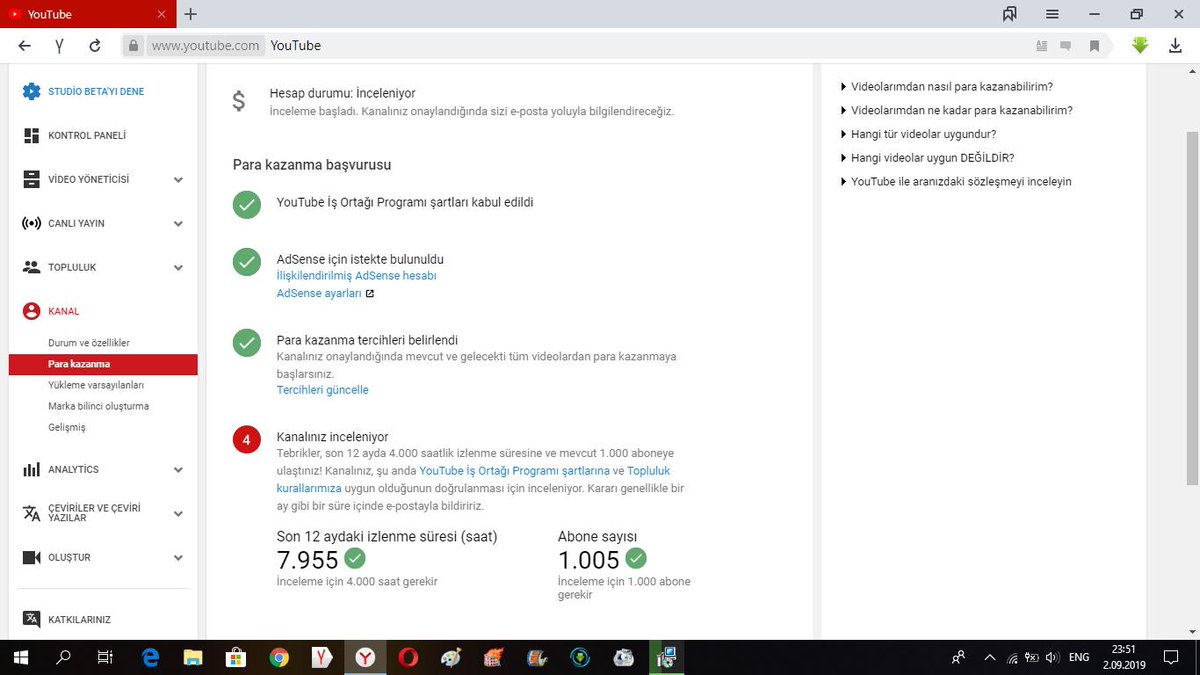This screenshot has width=1200, height=675.
Task: Click the Kontrol Paneli menu label
Action: [87, 135]
